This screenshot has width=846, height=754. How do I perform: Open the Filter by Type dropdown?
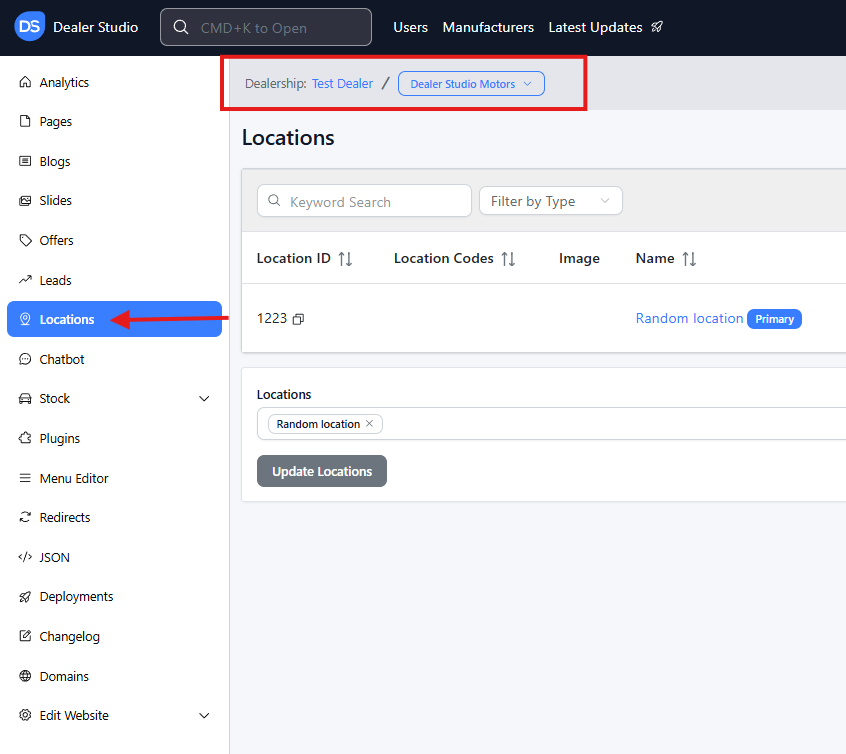[550, 201]
